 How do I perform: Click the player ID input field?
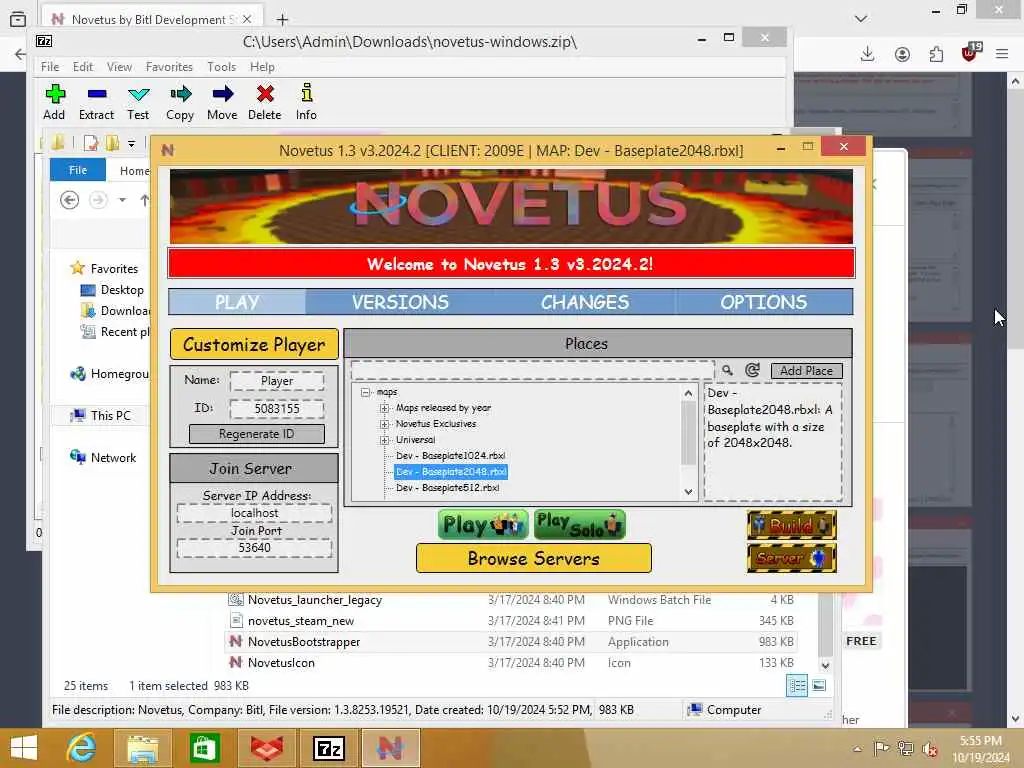tap(277, 409)
